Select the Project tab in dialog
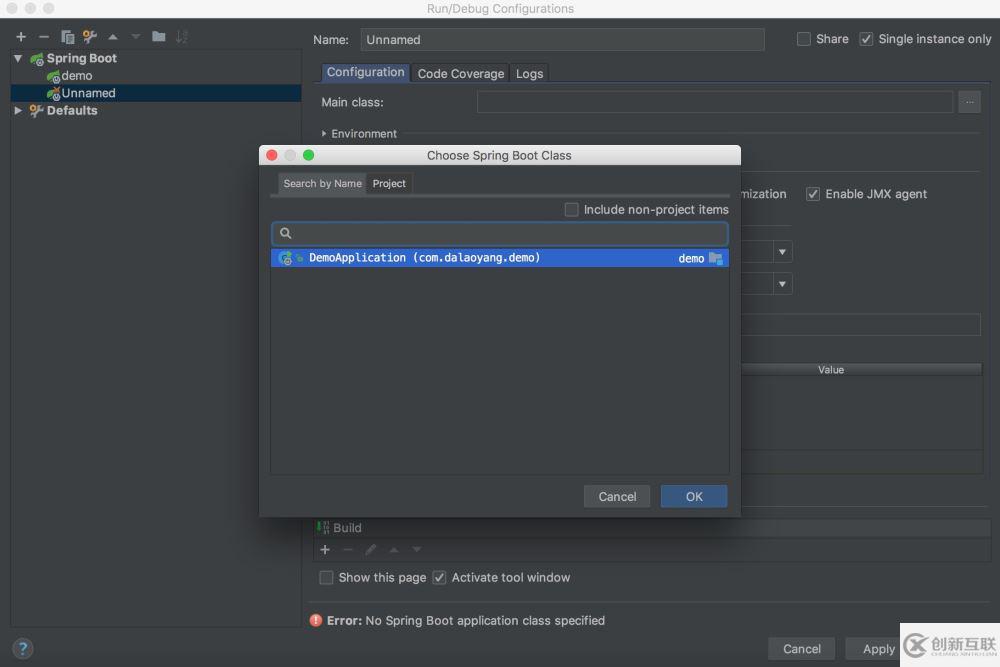 tap(389, 184)
